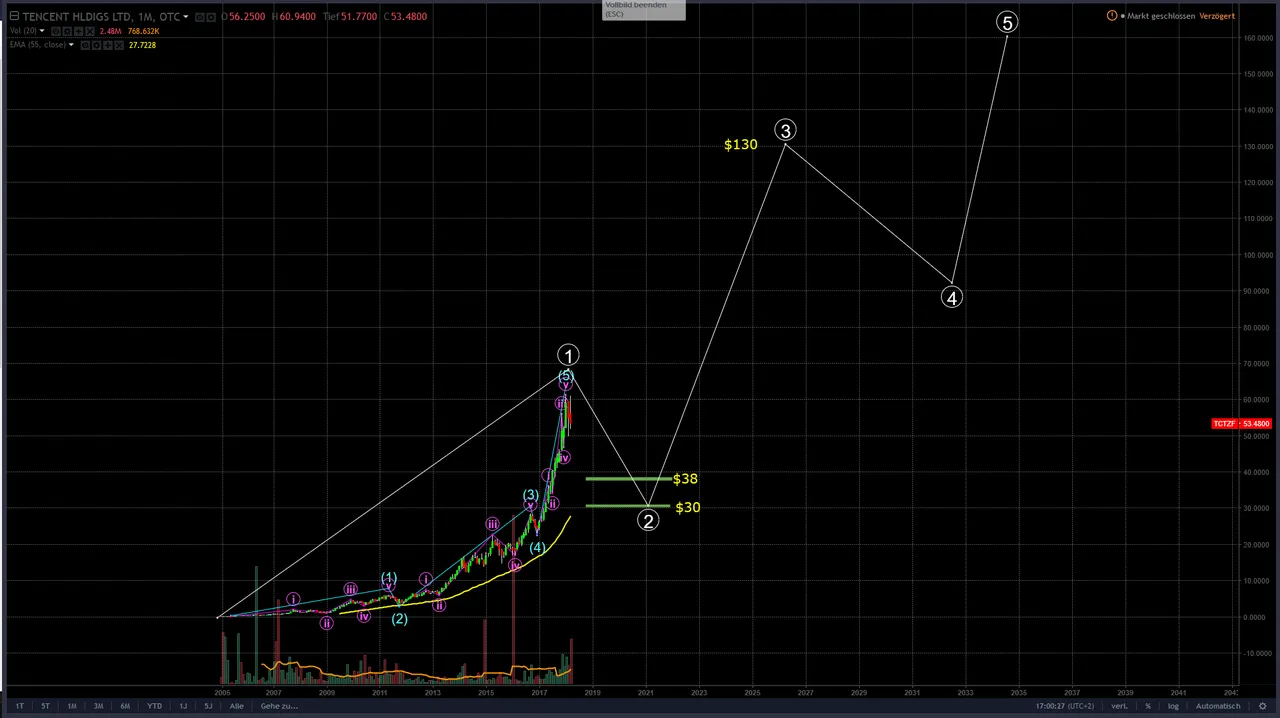Screen dimensions: 1280x718
Task: Collapse the legend via the minus box icon
Action: [x=14, y=16]
